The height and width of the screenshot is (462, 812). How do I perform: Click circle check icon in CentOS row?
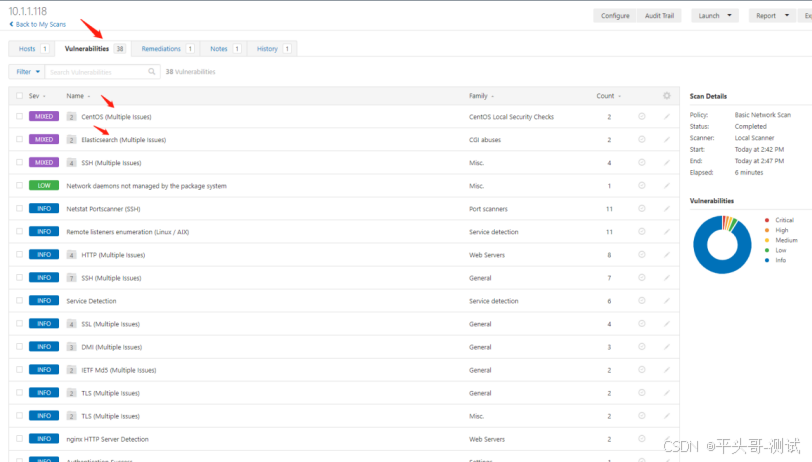(642, 117)
